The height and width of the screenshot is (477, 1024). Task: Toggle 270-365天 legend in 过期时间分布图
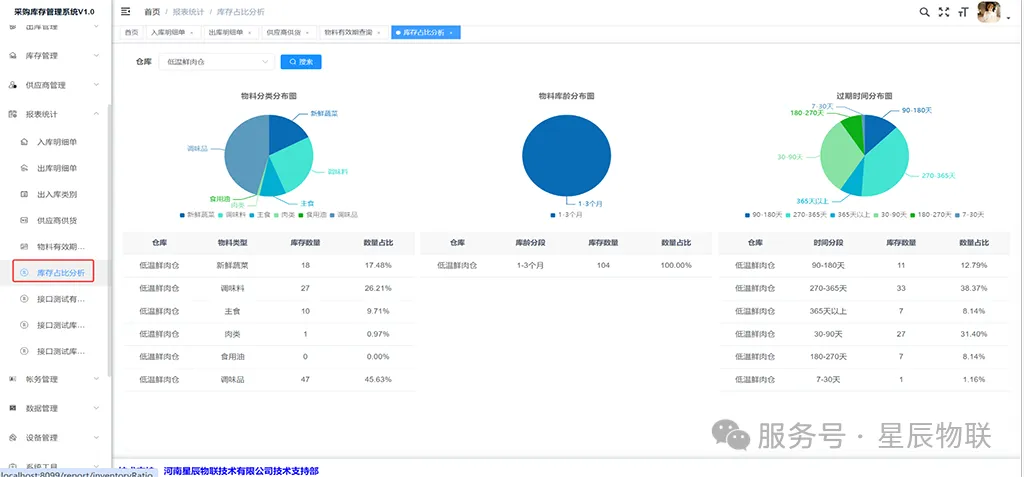pos(806,214)
